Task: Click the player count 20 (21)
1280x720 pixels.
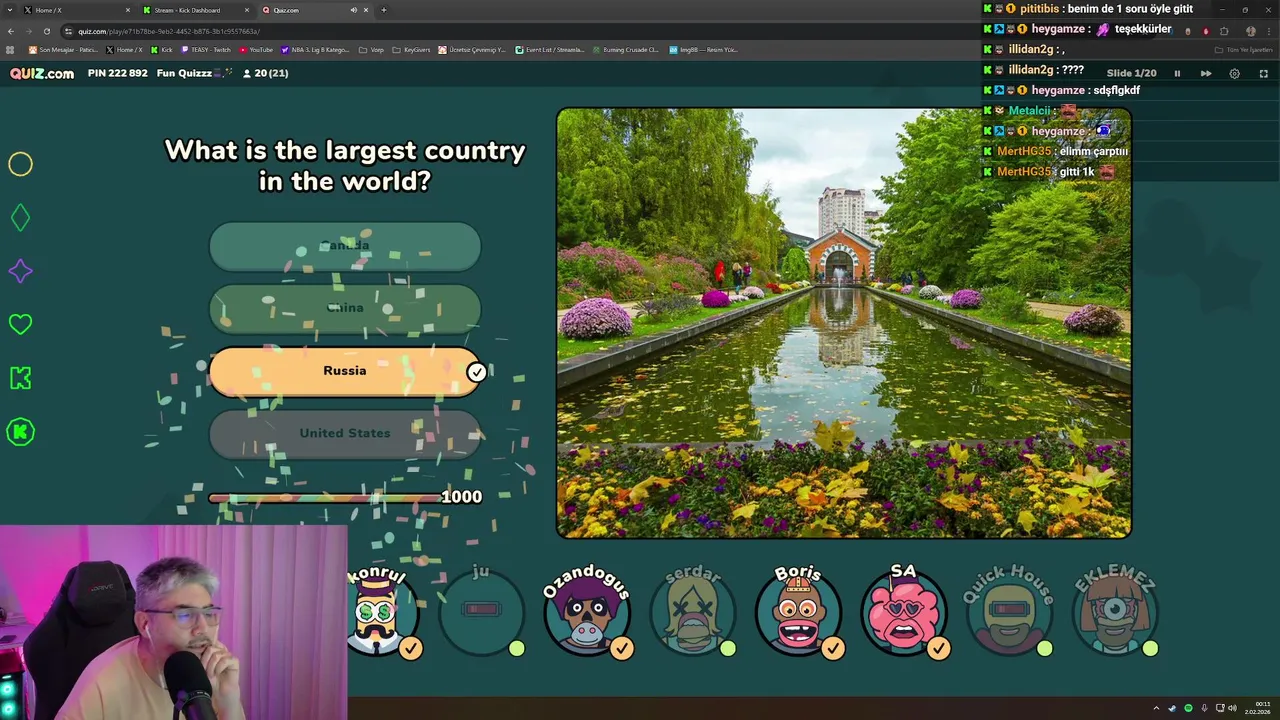Action: (266, 73)
